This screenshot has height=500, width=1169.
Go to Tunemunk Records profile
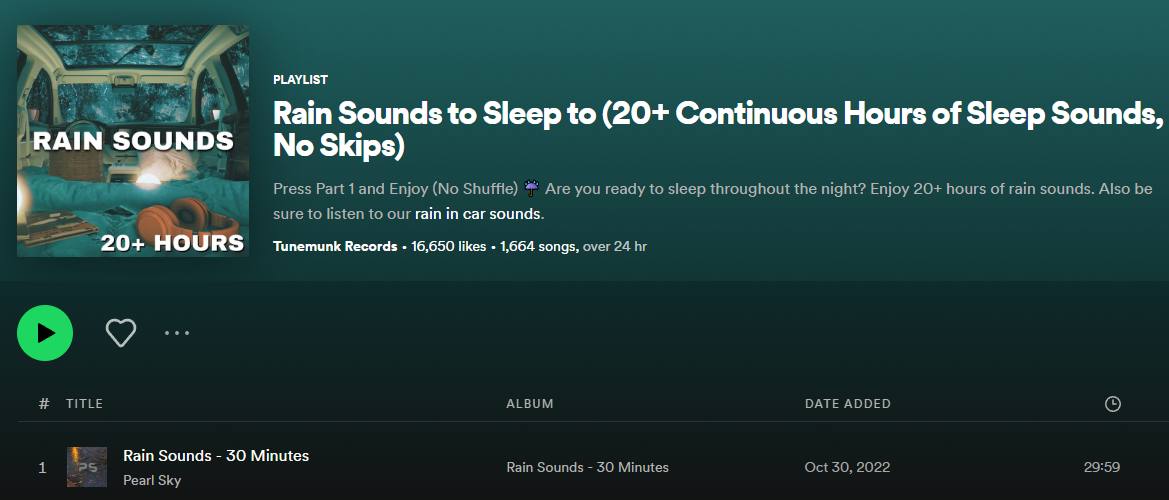(x=335, y=246)
